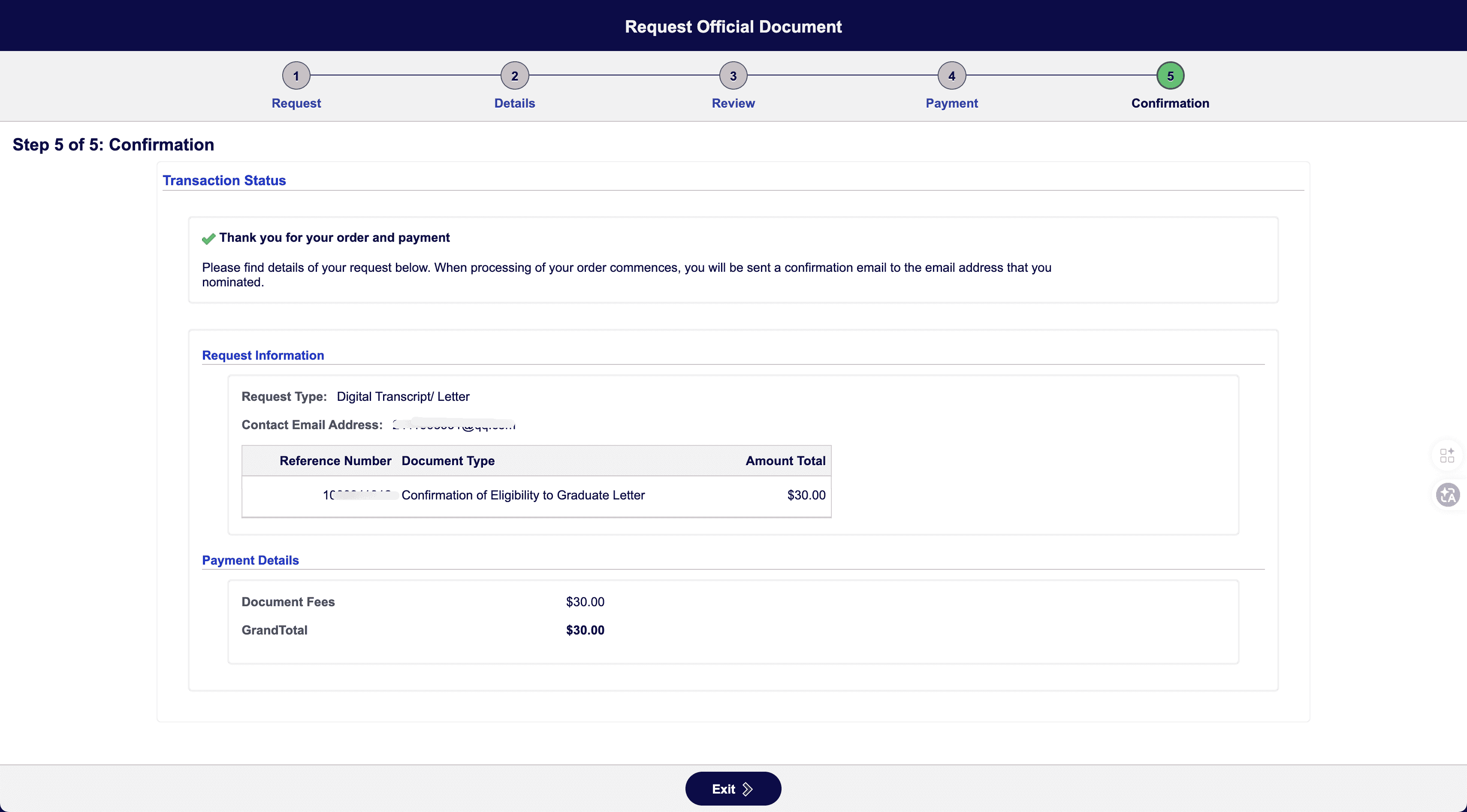The height and width of the screenshot is (812, 1467).
Task: Select the Confirmation step label
Action: (x=1170, y=103)
